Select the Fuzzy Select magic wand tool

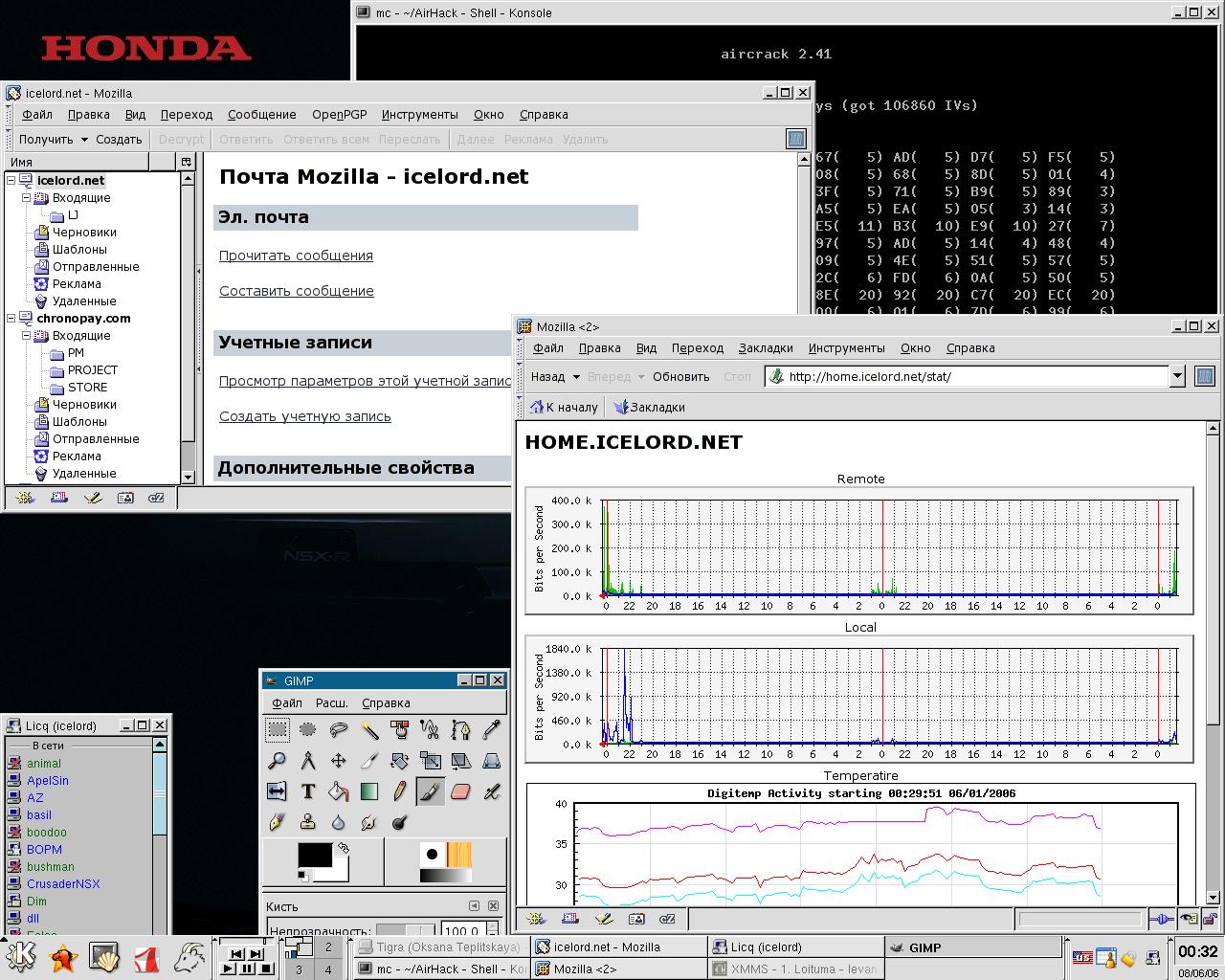click(368, 730)
